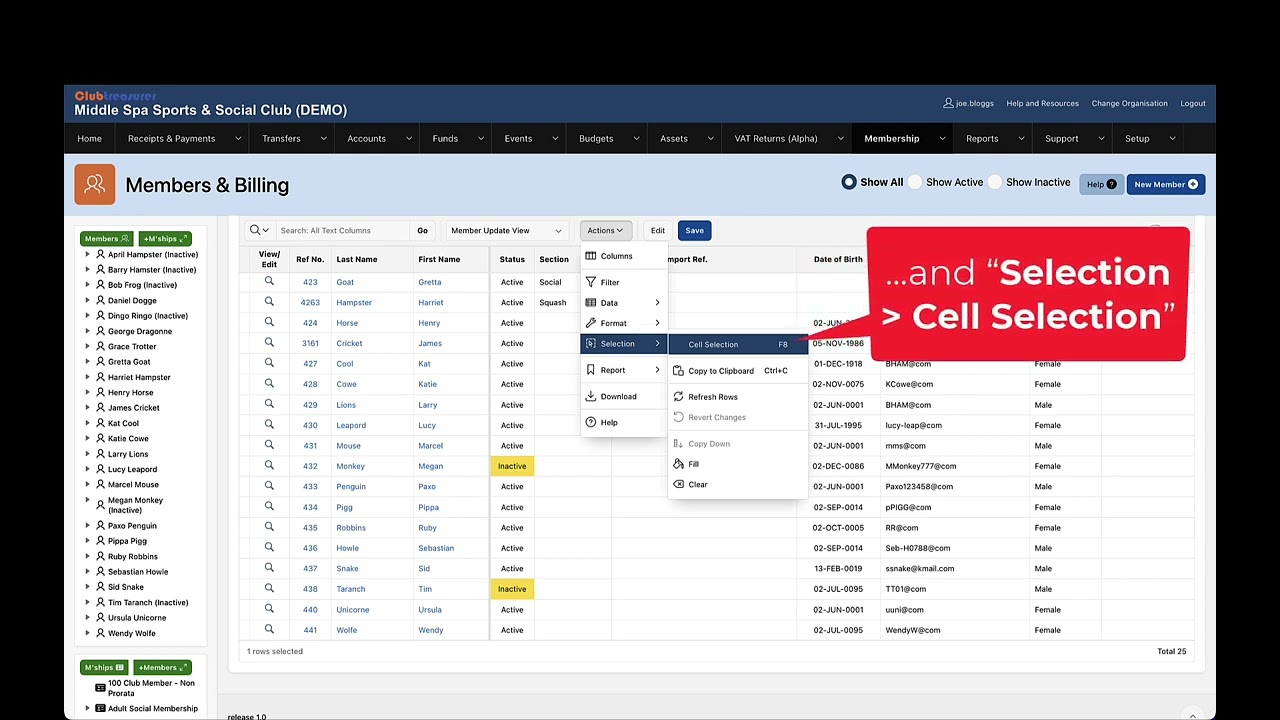Open the Report submenu
Image resolution: width=1280 pixels, height=720 pixels.
click(624, 370)
